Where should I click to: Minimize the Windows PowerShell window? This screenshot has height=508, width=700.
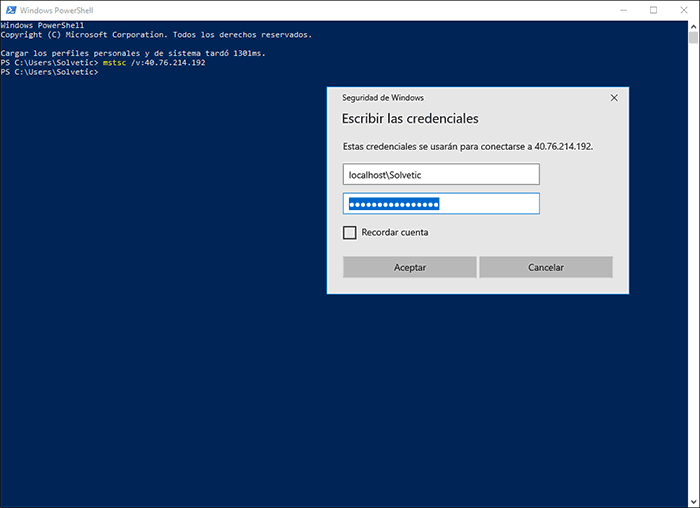tap(624, 10)
